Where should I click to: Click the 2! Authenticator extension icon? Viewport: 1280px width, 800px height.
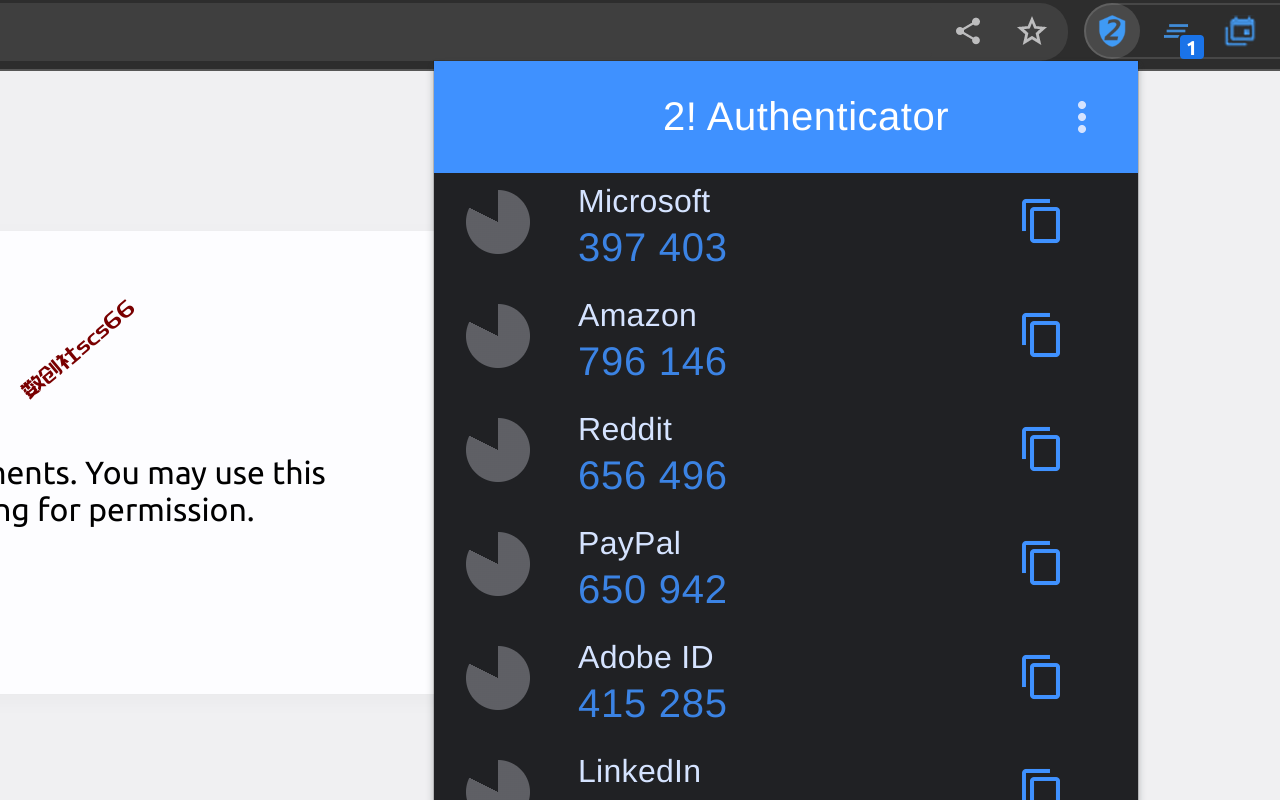coord(1112,31)
